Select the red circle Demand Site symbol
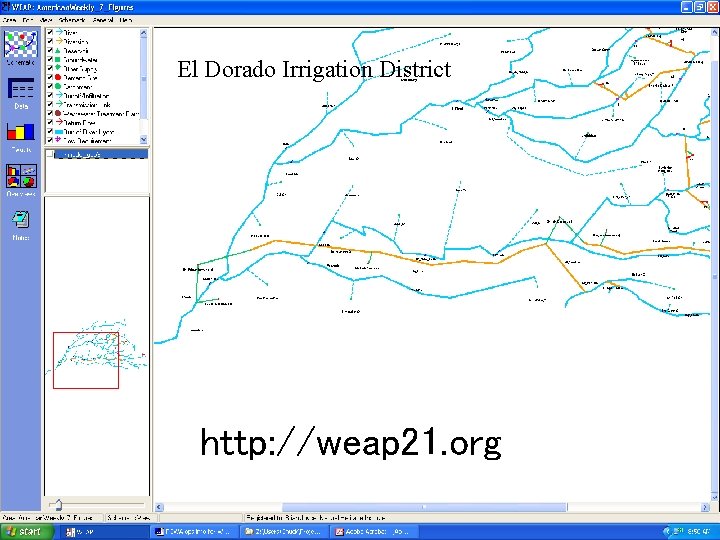This screenshot has height=540, width=720. click(58, 77)
